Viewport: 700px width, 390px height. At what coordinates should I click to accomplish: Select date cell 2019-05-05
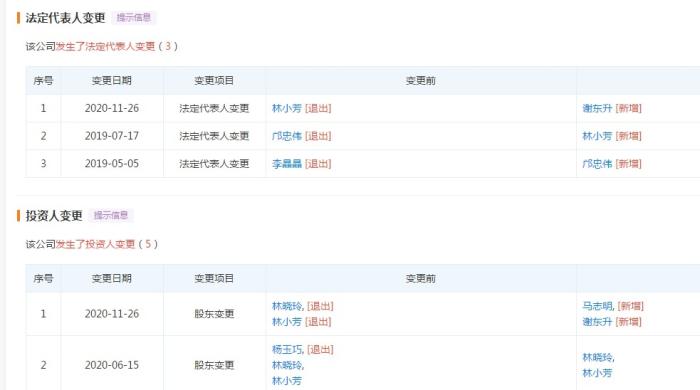coord(112,164)
